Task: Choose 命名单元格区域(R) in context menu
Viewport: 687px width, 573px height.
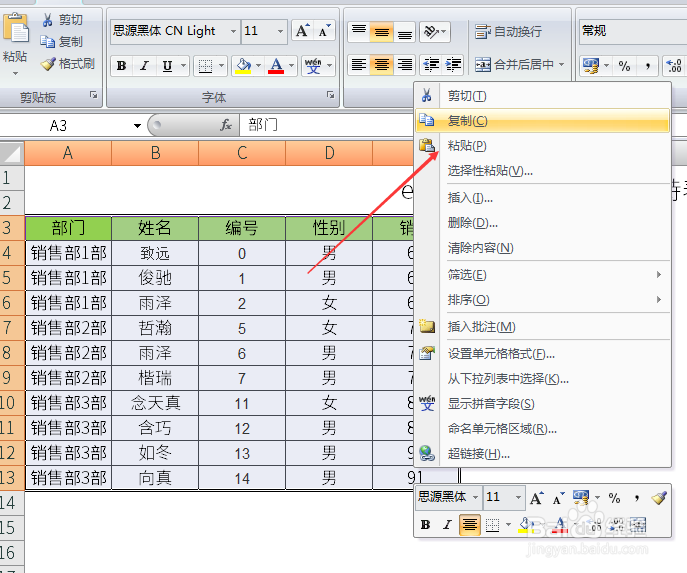Action: tap(542, 428)
